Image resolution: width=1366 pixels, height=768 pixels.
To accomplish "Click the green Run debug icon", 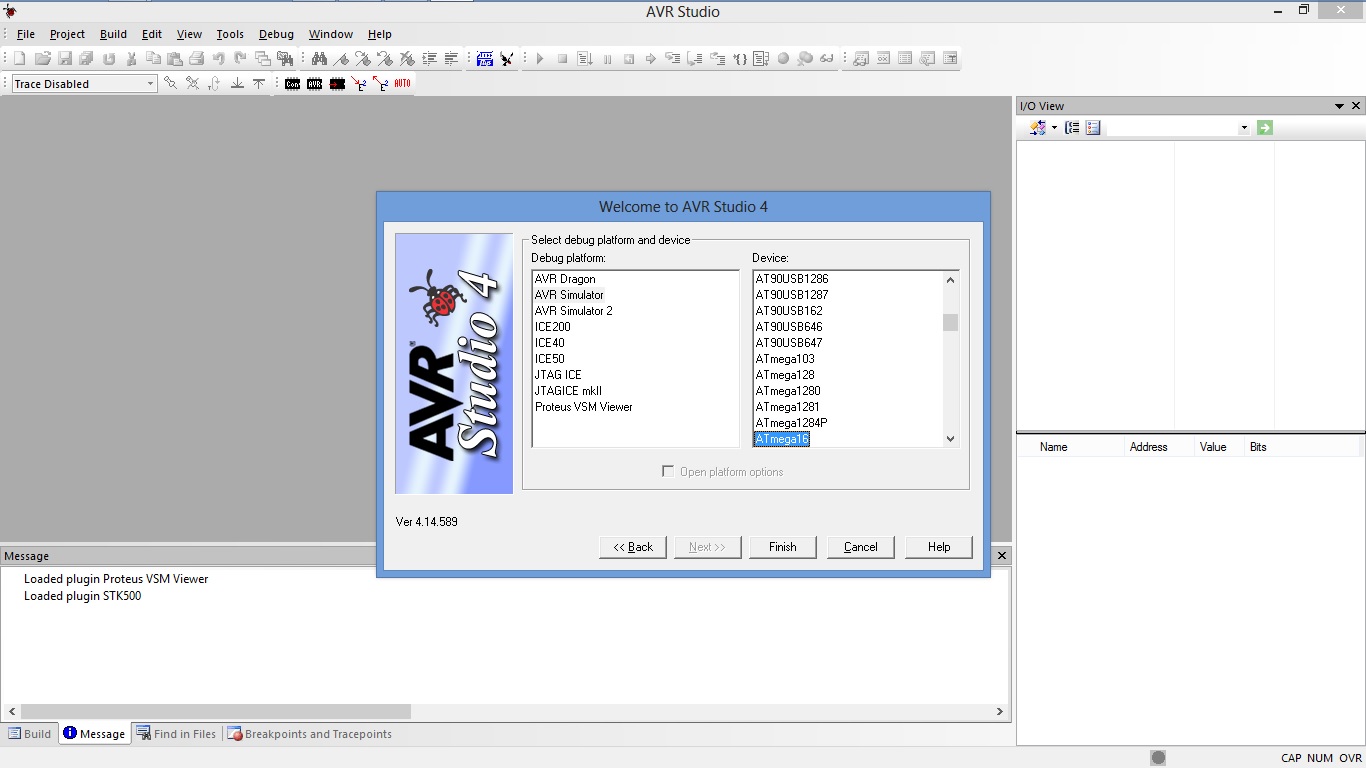I will pos(538,58).
